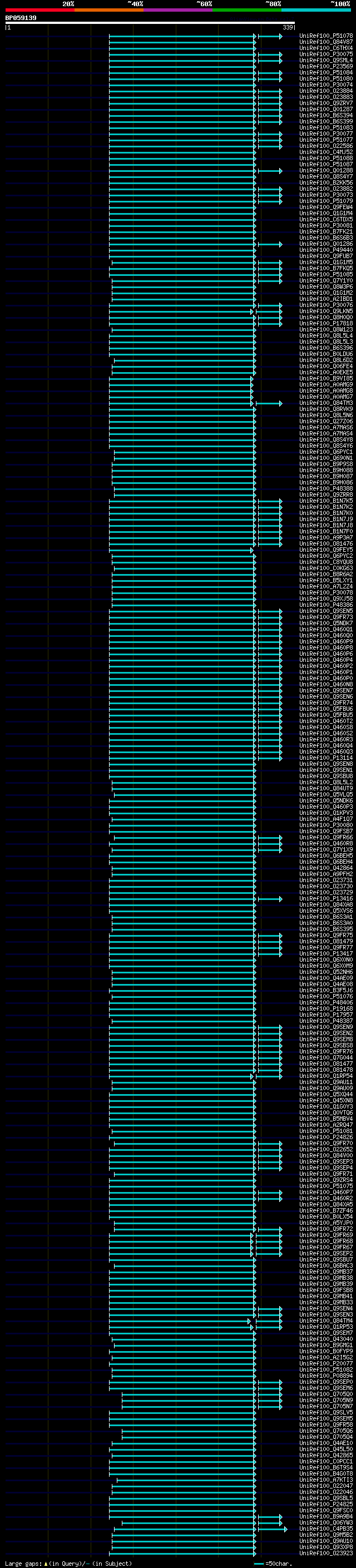This screenshot has width=356, height=1568.
Task: Select row UniRef100_P30080
Action: pyautogui.click(x=326, y=825)
